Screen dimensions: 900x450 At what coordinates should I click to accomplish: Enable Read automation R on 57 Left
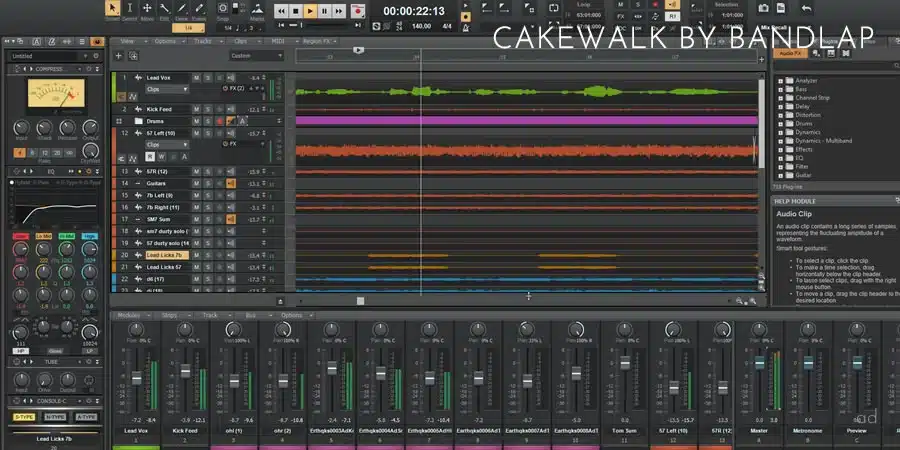[150, 157]
